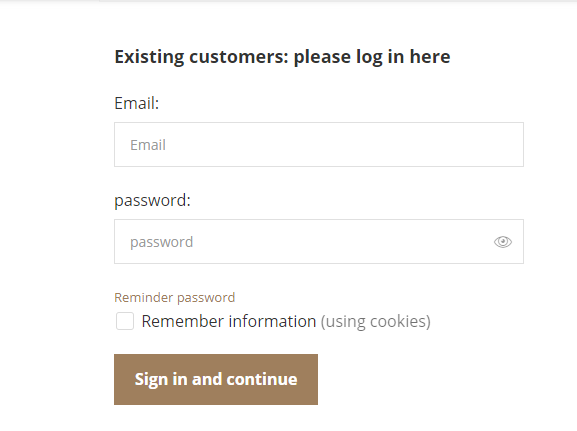Click Sign in and continue button
Image resolution: width=577 pixels, height=431 pixels.
(x=216, y=379)
